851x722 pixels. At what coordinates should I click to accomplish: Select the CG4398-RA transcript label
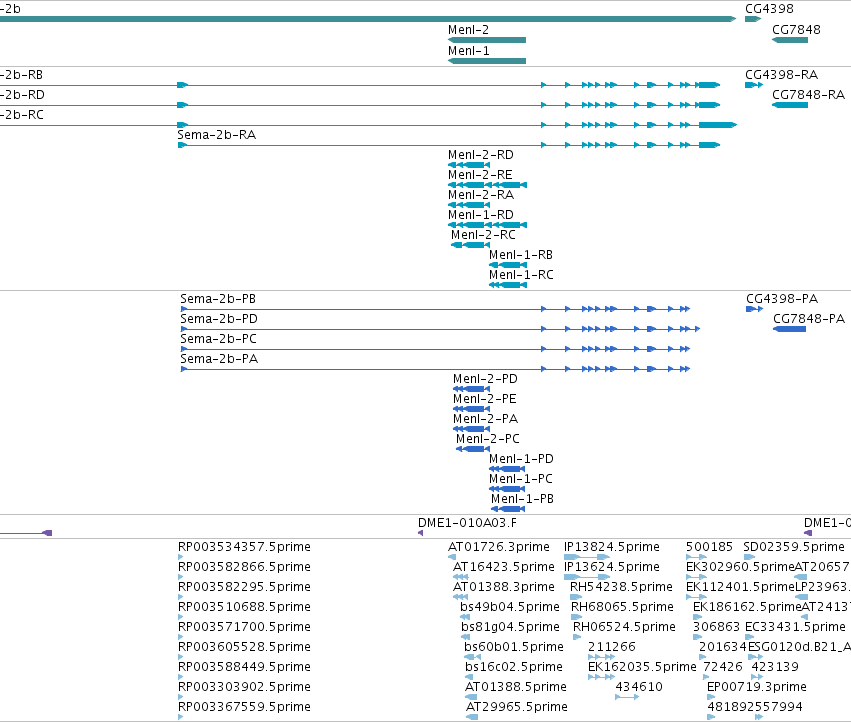(781, 75)
